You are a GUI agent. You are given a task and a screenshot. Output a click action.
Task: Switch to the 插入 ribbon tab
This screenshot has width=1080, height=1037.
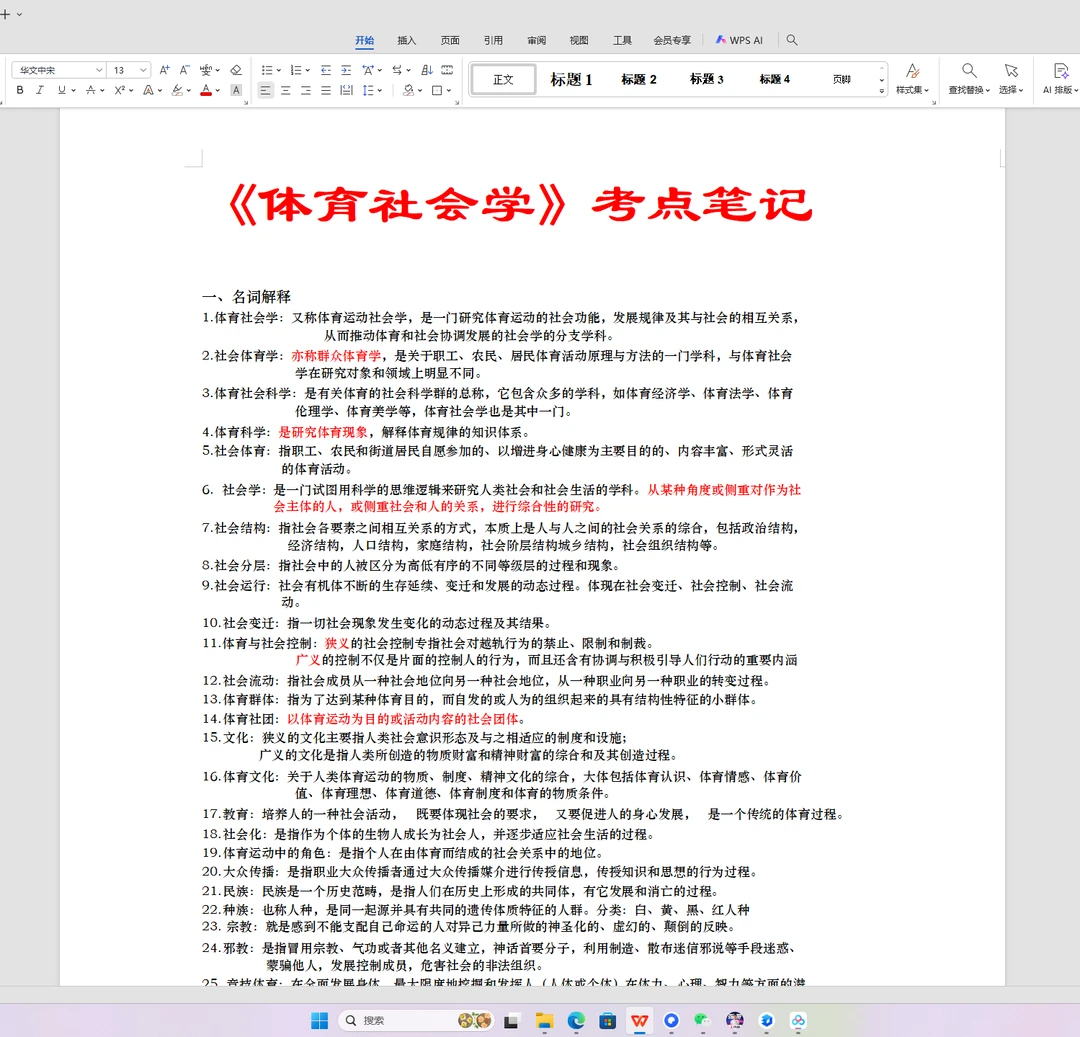pos(406,41)
